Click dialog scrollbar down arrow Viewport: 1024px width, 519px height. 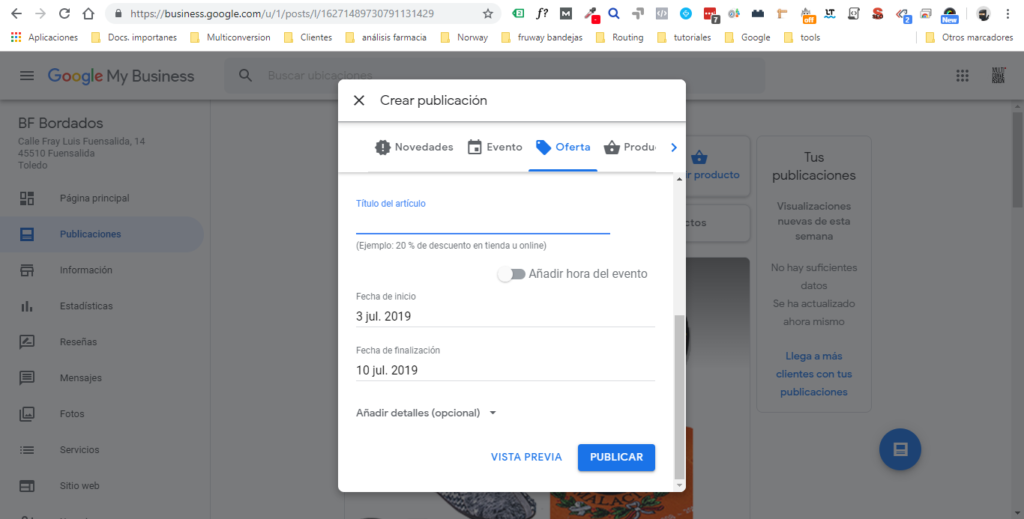(x=679, y=486)
